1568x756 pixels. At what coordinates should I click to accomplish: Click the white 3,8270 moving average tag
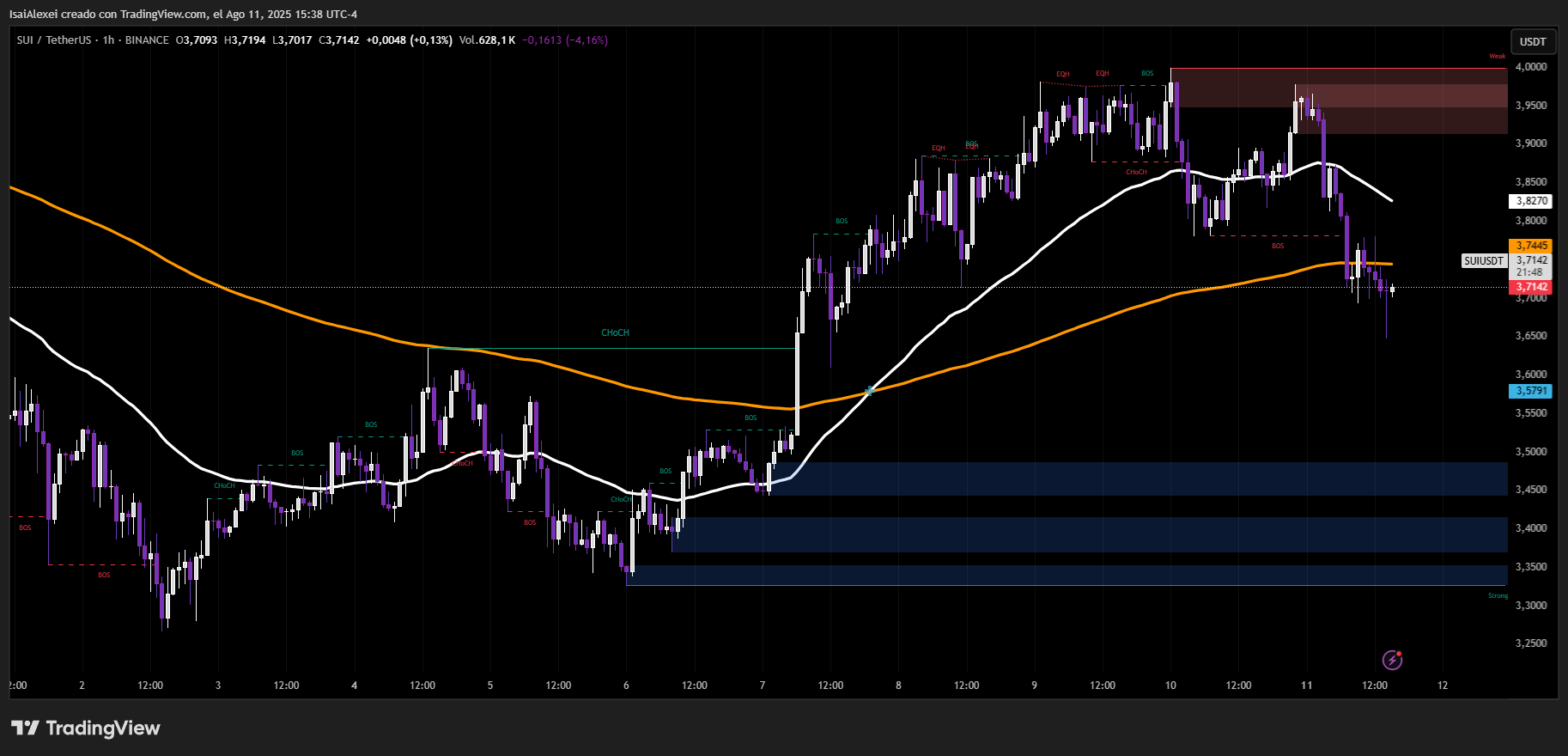[x=1531, y=201]
